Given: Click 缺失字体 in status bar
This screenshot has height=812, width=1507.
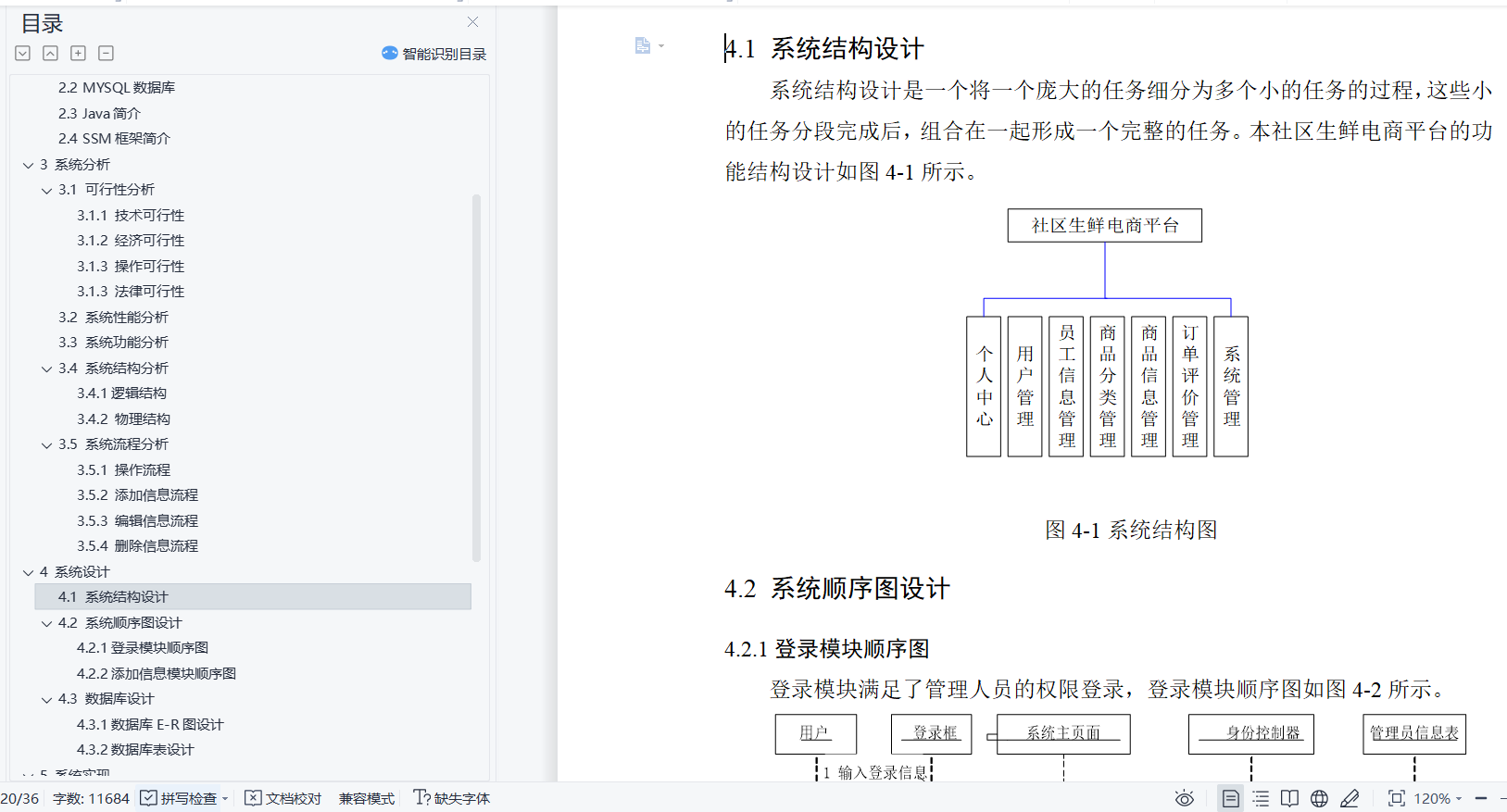Looking at the screenshot, I should [452, 798].
